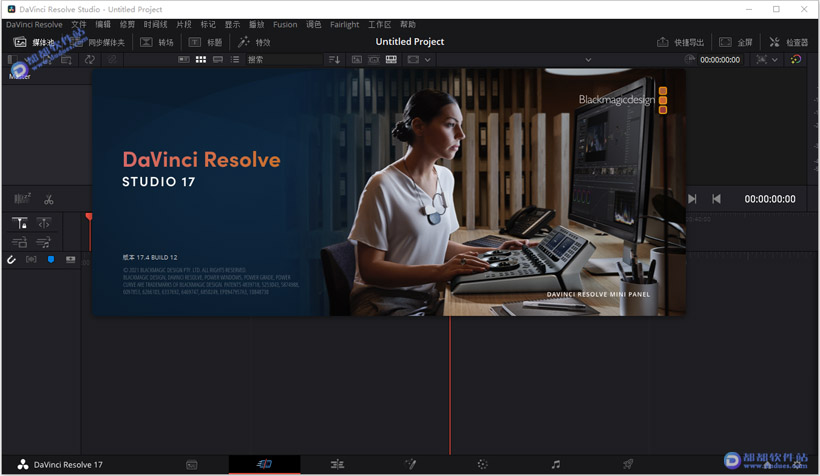820x476 pixels.
Task: Click the colorful bypass grades icon
Action: pos(796,60)
